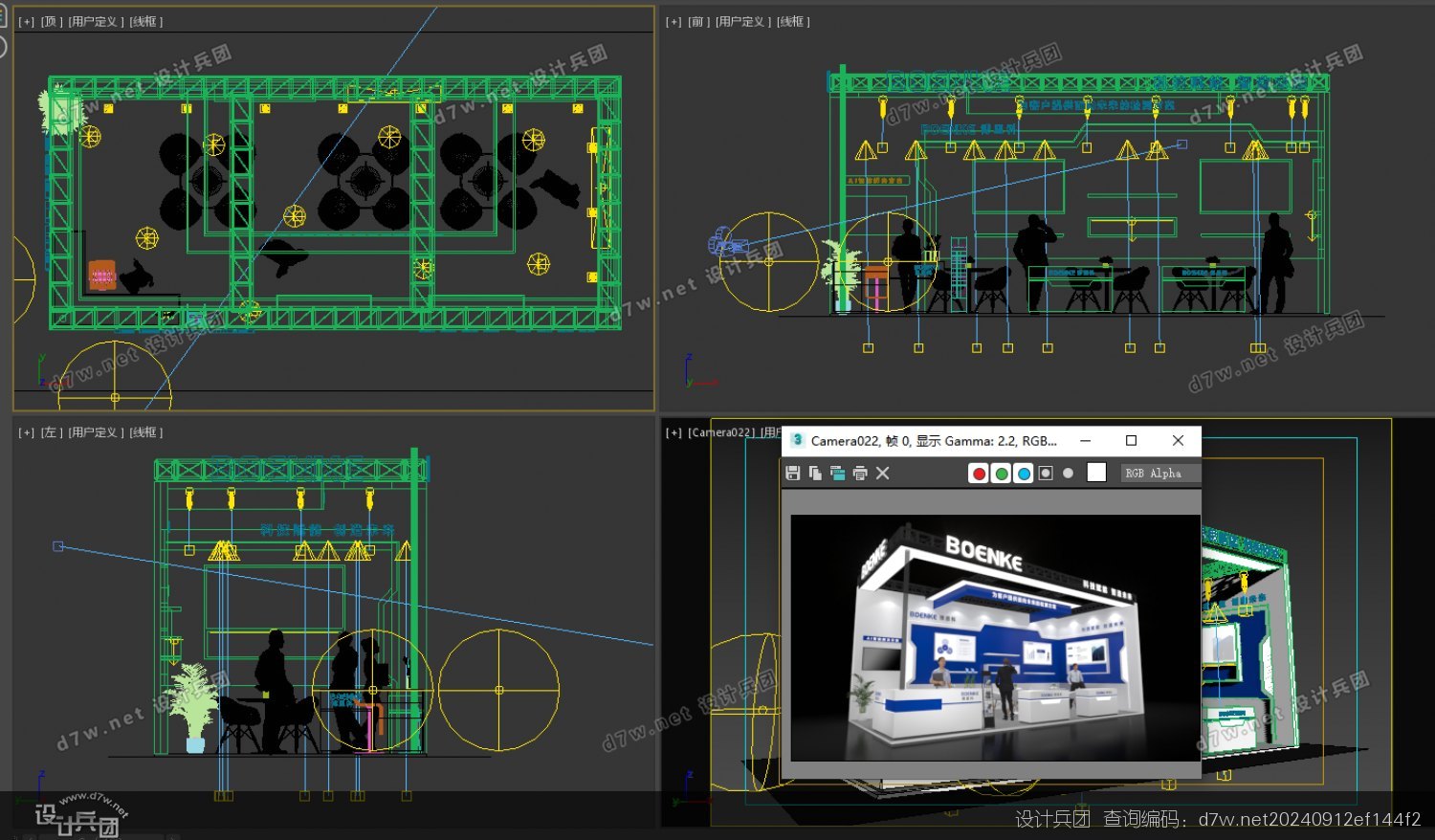Screen dimensions: 1435x840
Task: Close the Camera022 render window
Action: (1178, 440)
